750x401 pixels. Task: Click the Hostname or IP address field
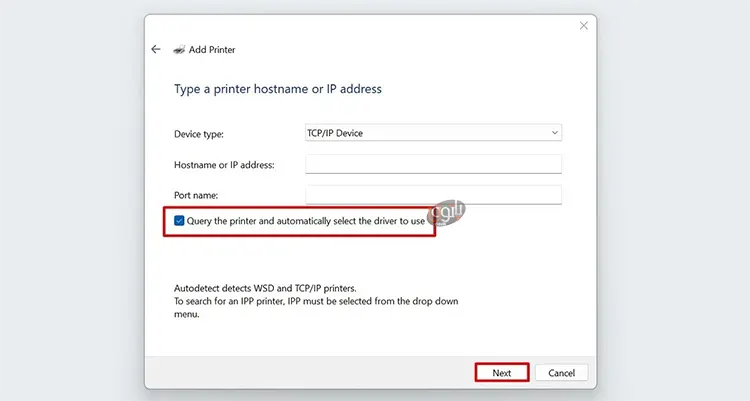point(433,164)
